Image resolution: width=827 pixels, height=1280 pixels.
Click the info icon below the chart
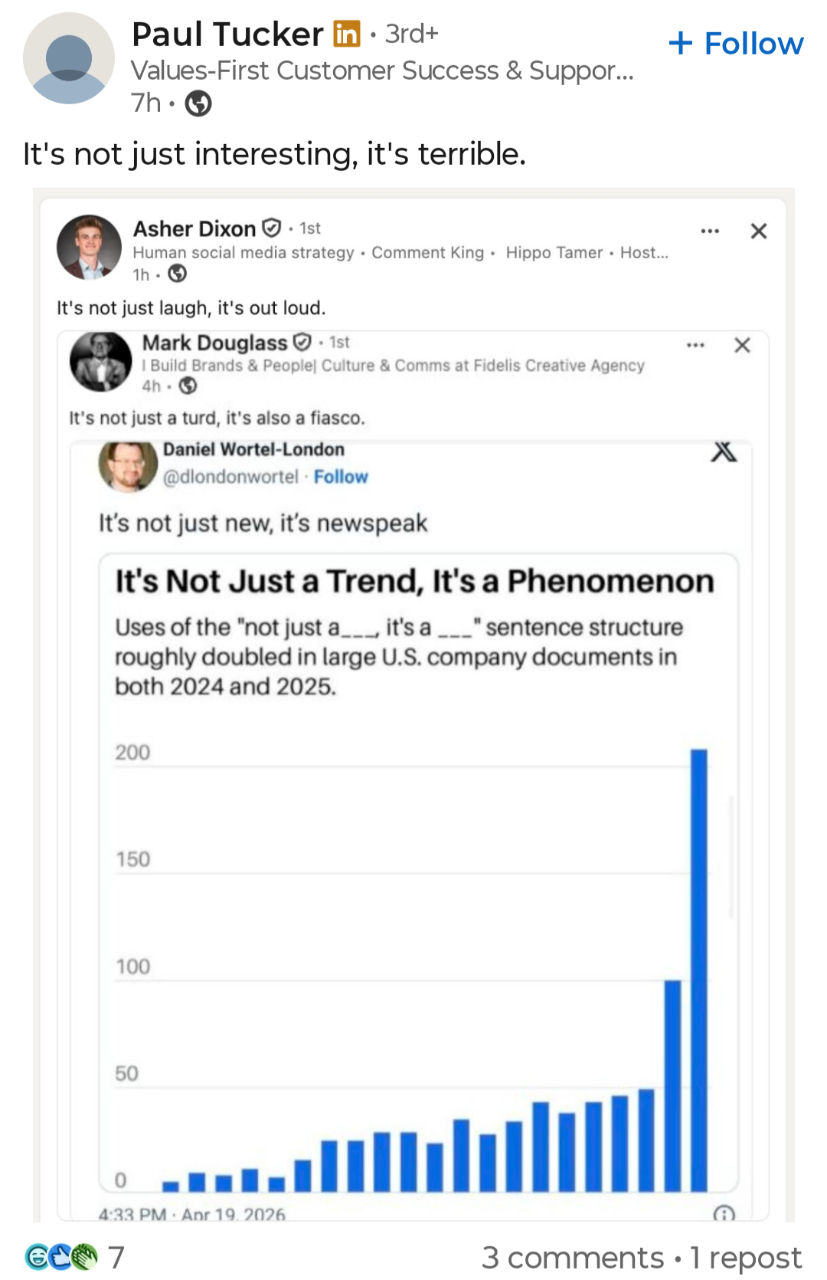(x=722, y=1213)
